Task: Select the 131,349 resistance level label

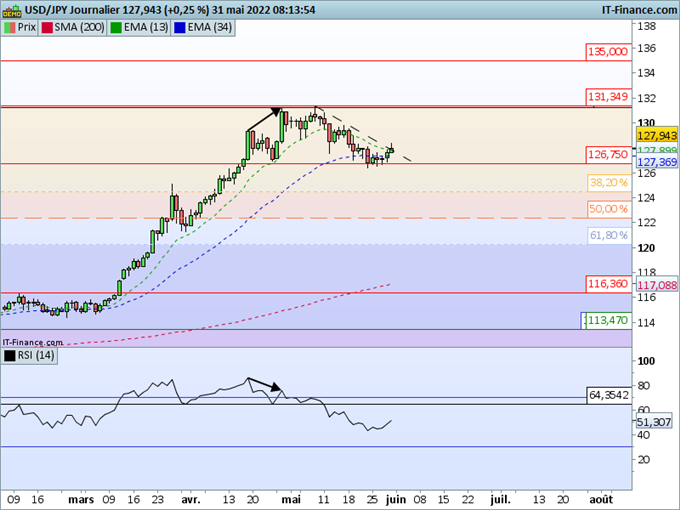Action: pyautogui.click(x=608, y=97)
